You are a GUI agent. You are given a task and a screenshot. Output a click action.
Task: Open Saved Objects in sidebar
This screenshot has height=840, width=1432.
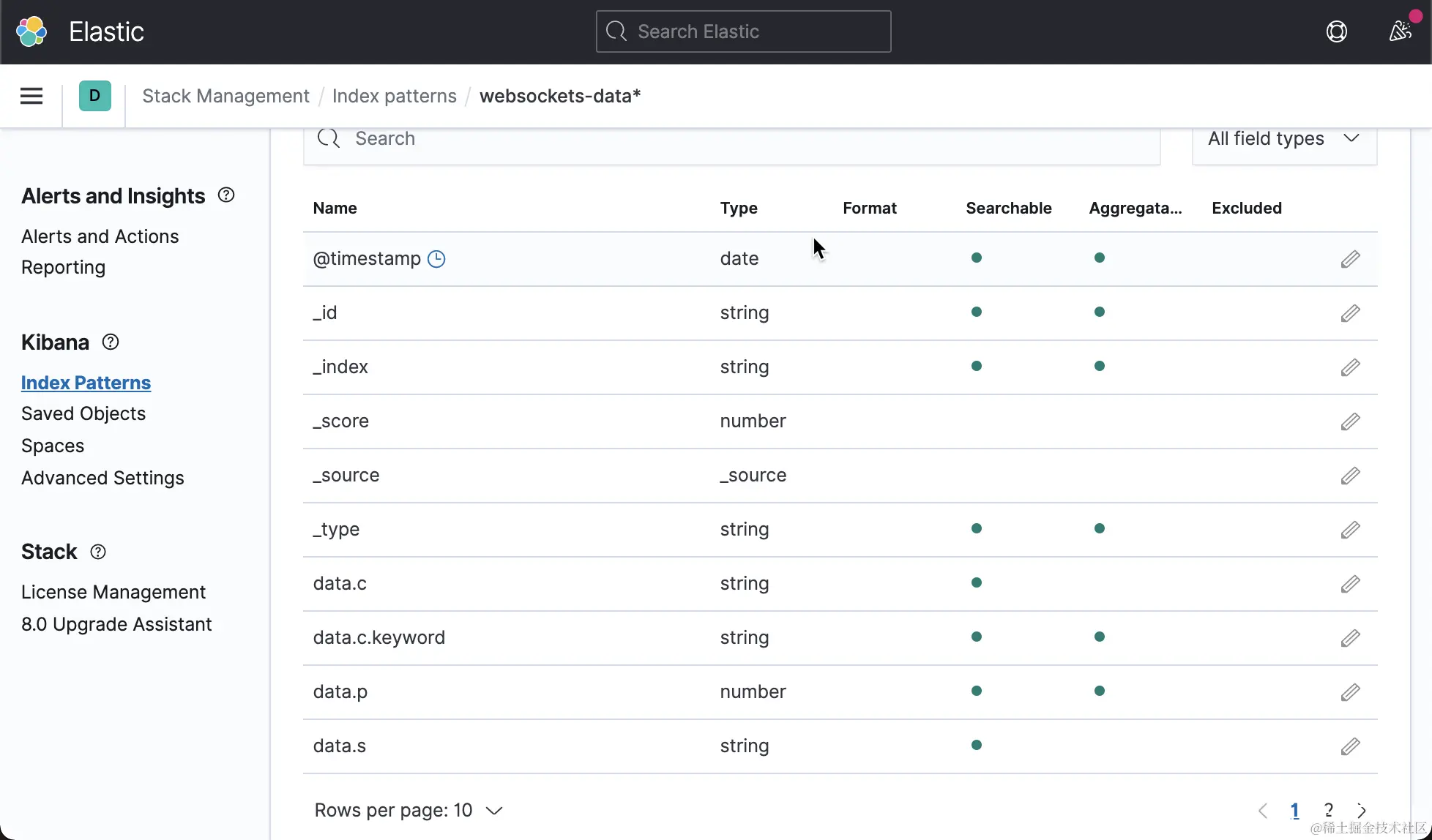click(83, 413)
